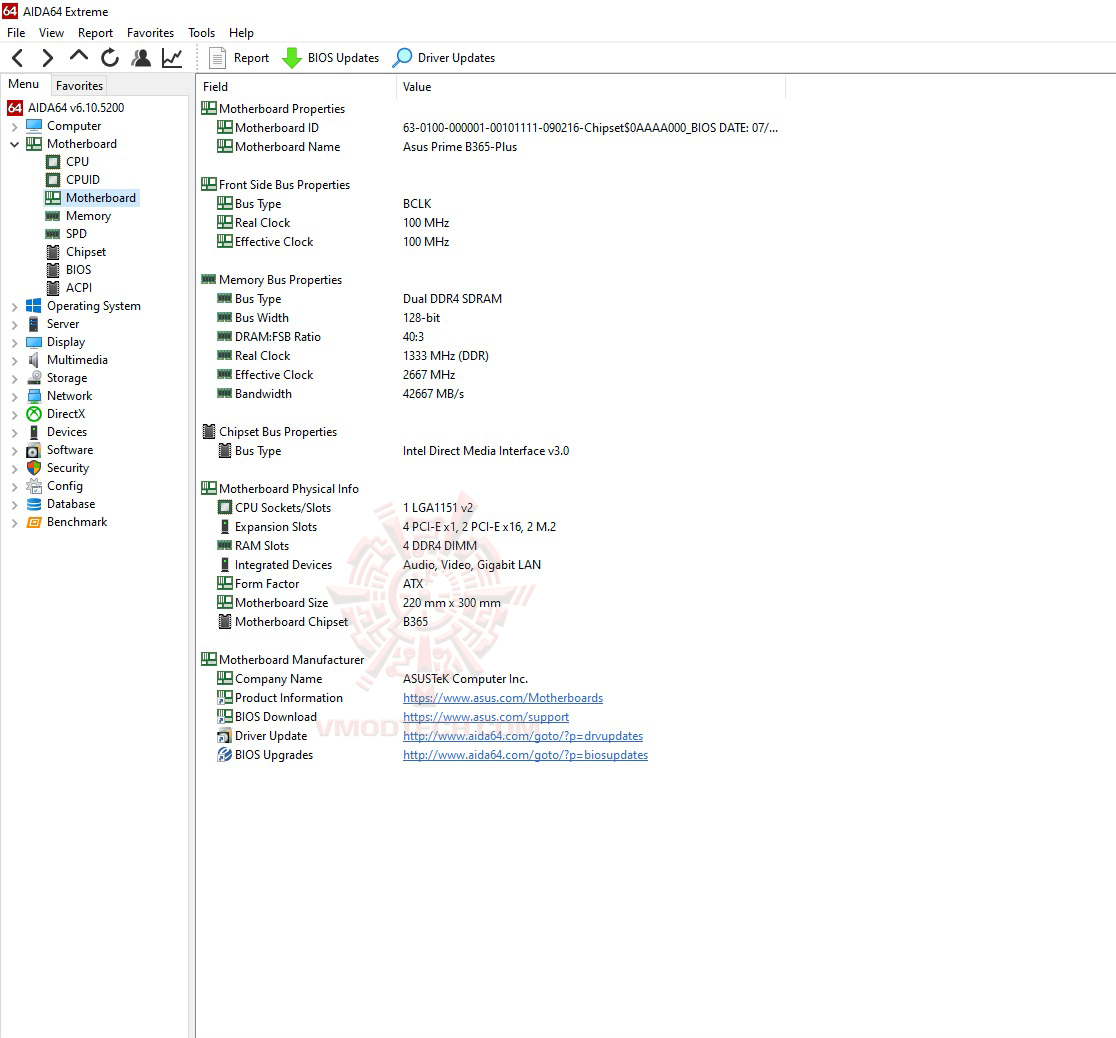Click the Database icon in tree
Viewport: 1116px width, 1038px height.
(33, 504)
